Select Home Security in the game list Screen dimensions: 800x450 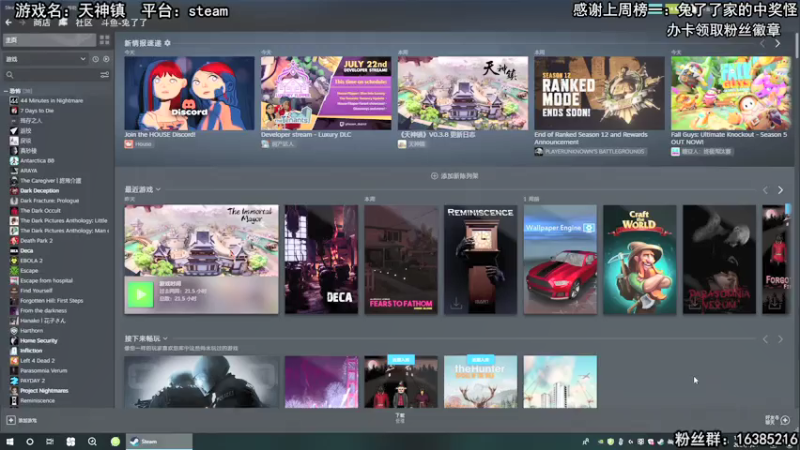pos(38,341)
